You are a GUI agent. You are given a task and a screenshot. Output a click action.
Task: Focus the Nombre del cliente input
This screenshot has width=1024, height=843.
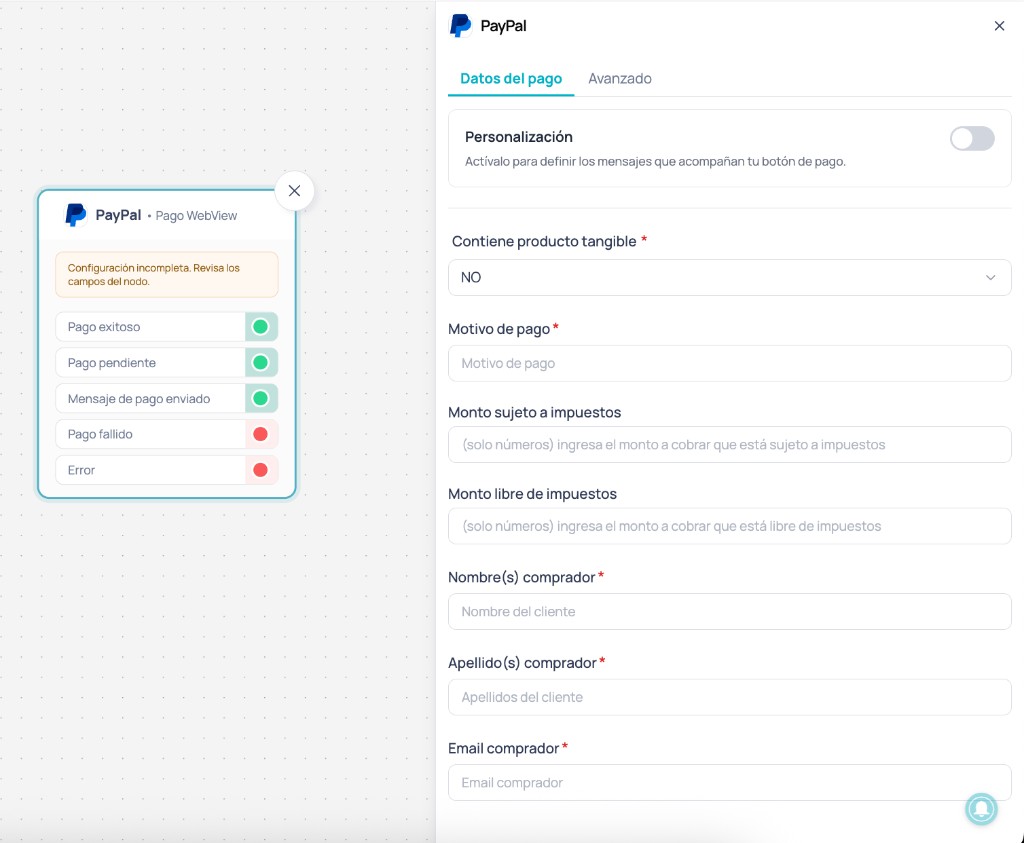(729, 612)
